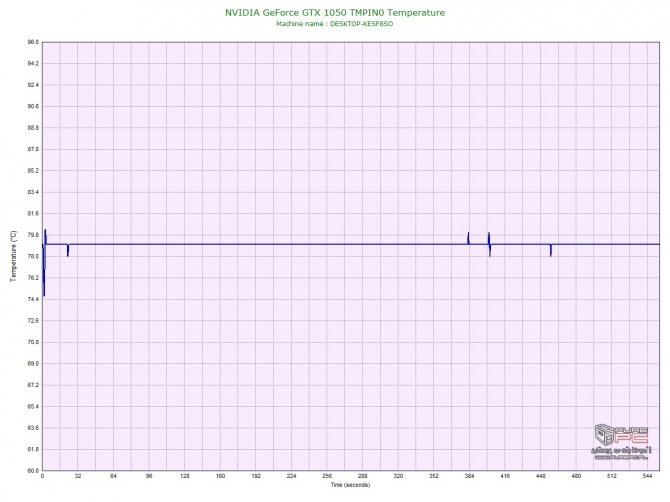The width and height of the screenshot is (670, 502).
Task: Click the 160 tick on the time axis
Action: [x=220, y=476]
